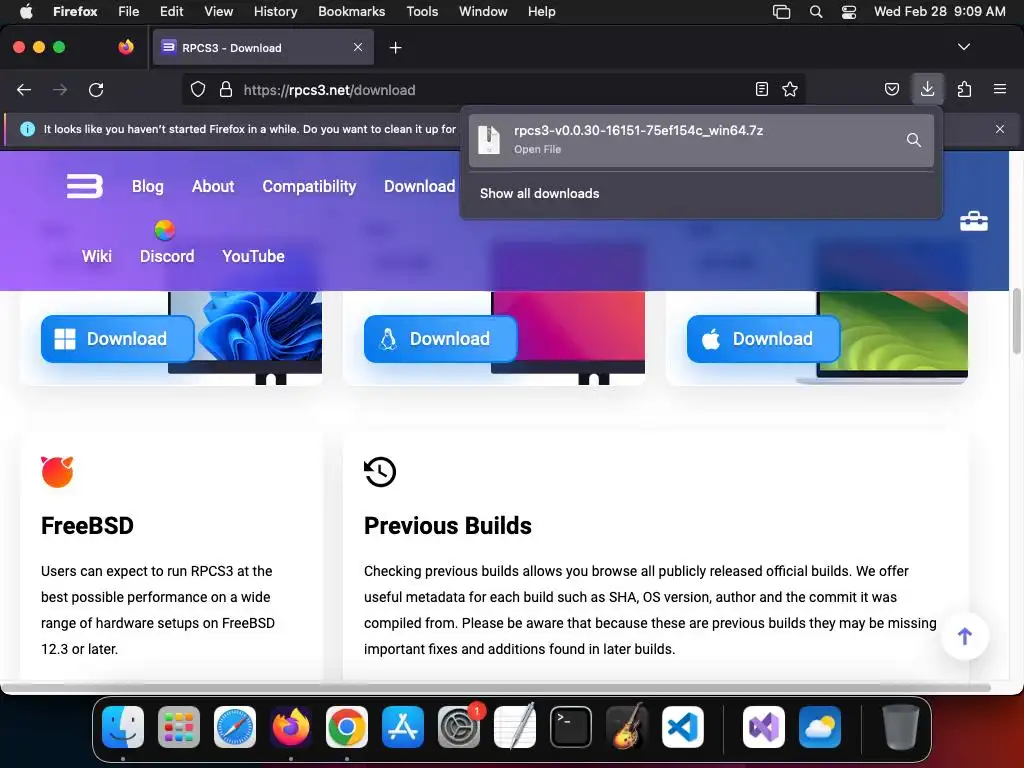Launch Safari from the dock
Image resolution: width=1024 pixels, height=768 pixels.
pos(234,727)
